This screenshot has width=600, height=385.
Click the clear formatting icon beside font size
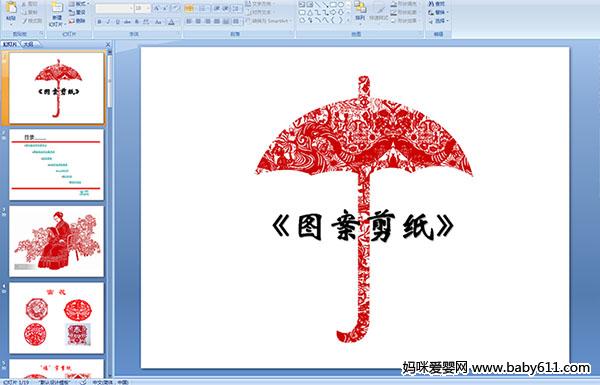point(175,8)
